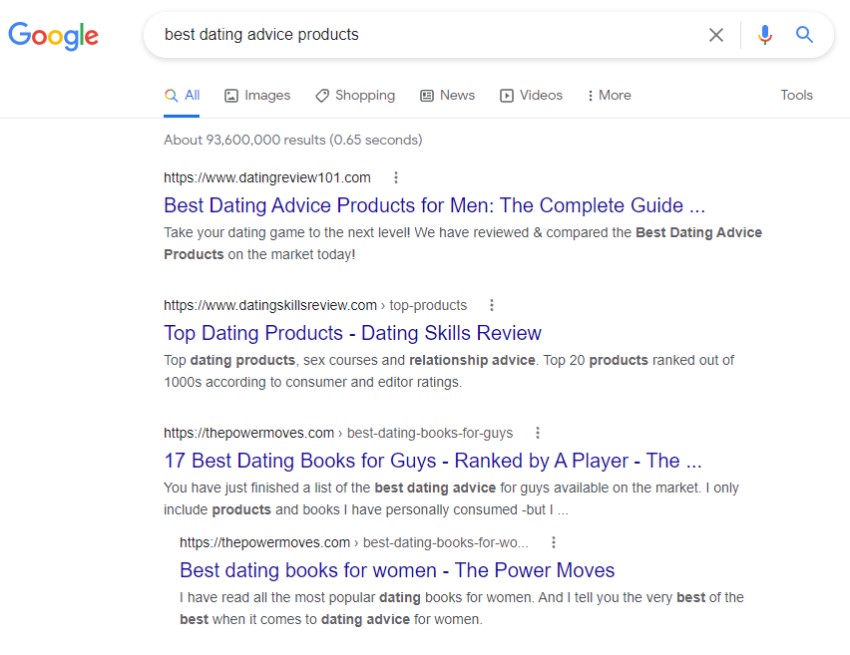Switch to the Shopping tab
Screen dimensions: 850x655
[x=355, y=95]
